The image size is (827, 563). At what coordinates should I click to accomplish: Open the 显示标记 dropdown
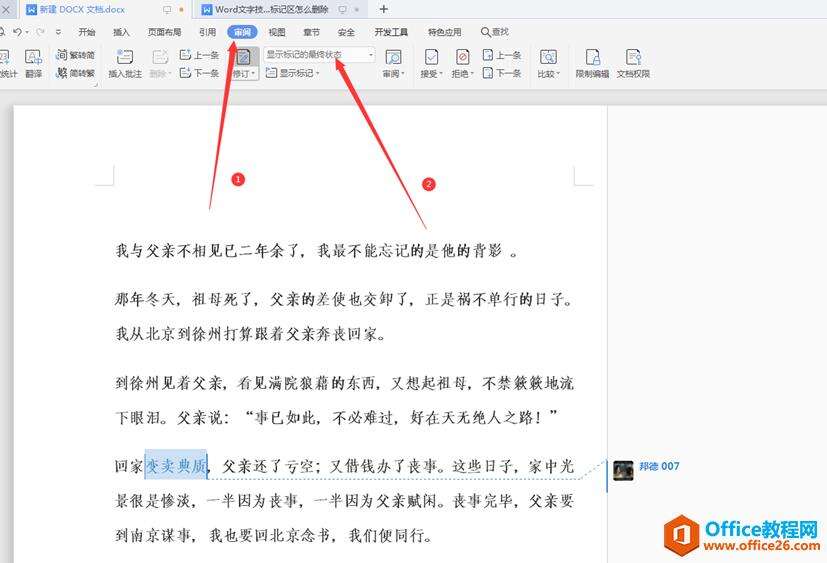point(293,73)
